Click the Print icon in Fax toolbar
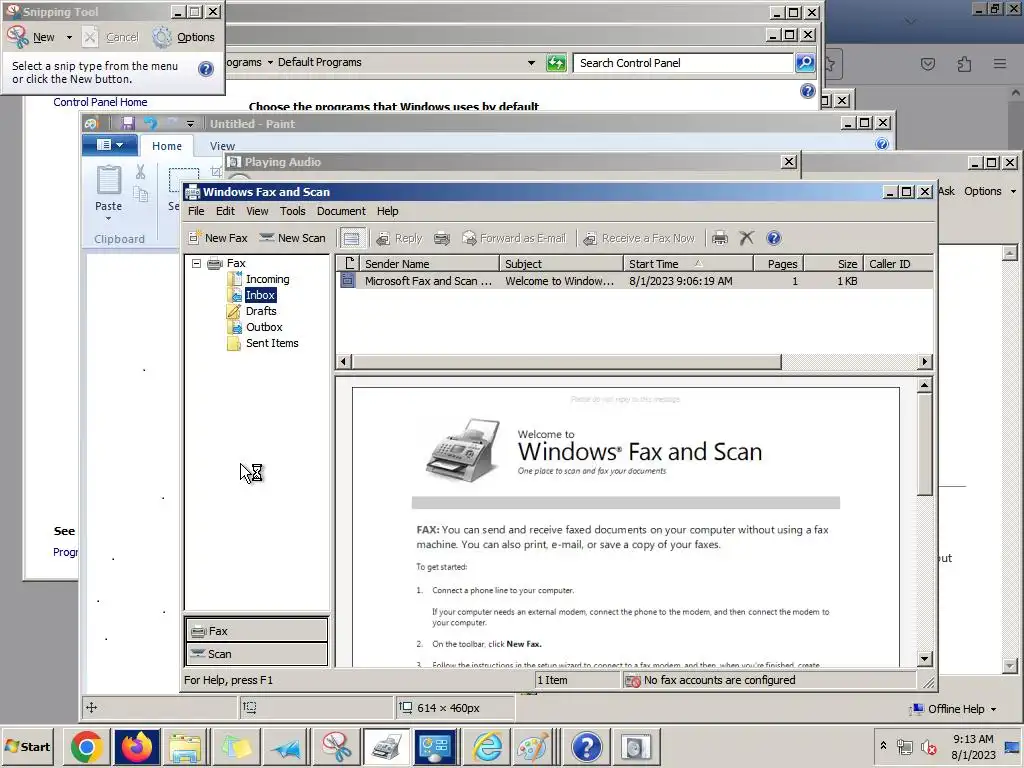Screen dimensions: 1024x768 click(720, 238)
